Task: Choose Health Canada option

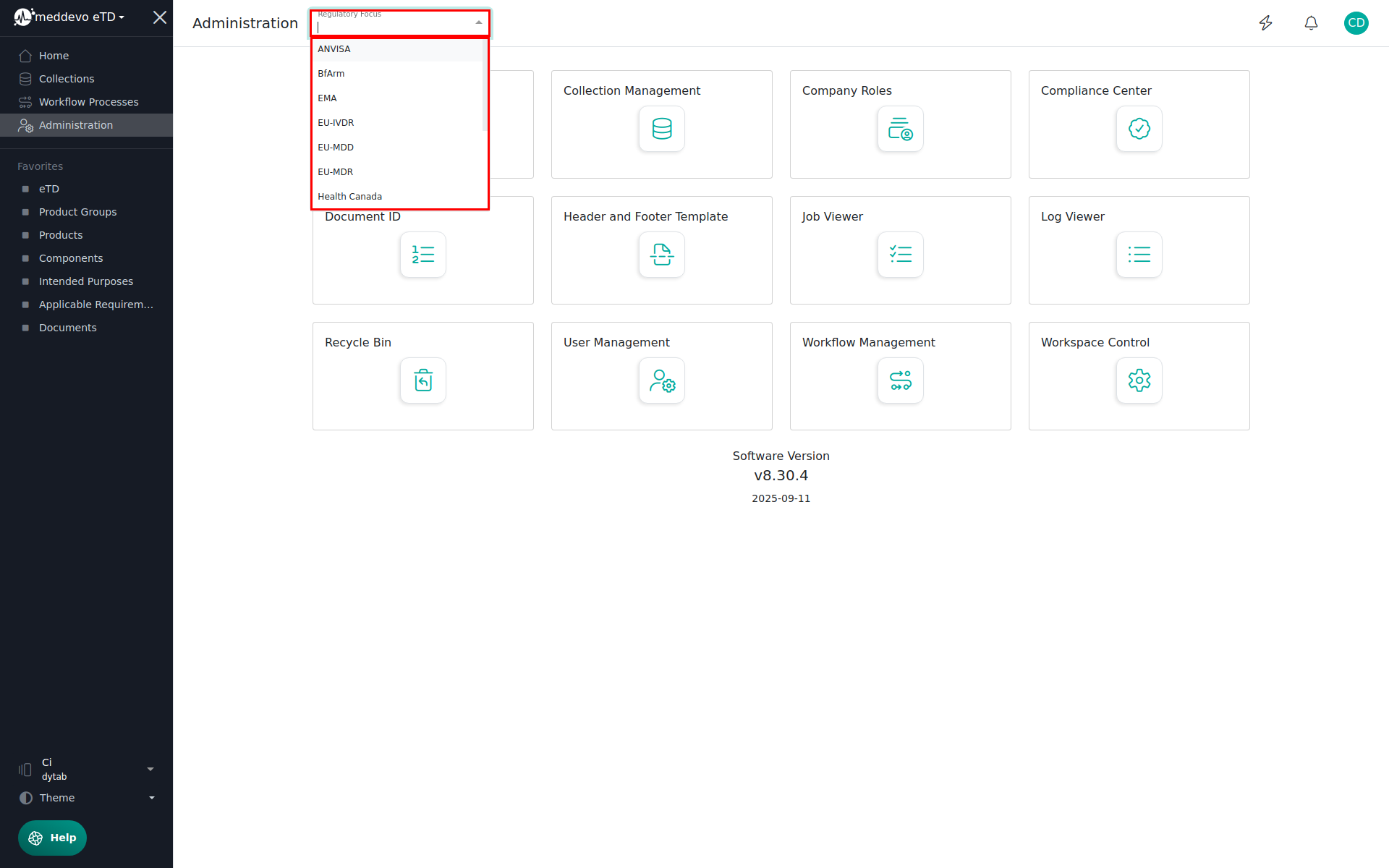Action: [x=349, y=197]
